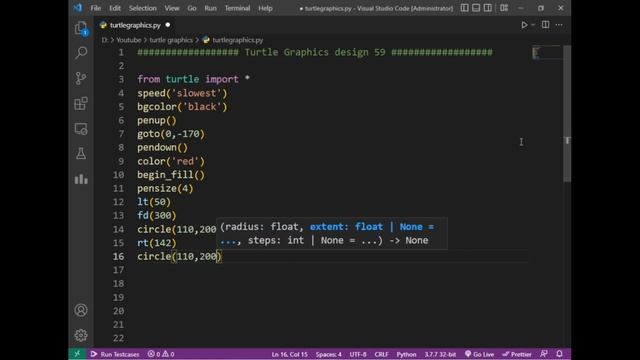Click the circle signature hint popup
This screenshot has width=640, height=360.
pyautogui.click(x=331, y=233)
